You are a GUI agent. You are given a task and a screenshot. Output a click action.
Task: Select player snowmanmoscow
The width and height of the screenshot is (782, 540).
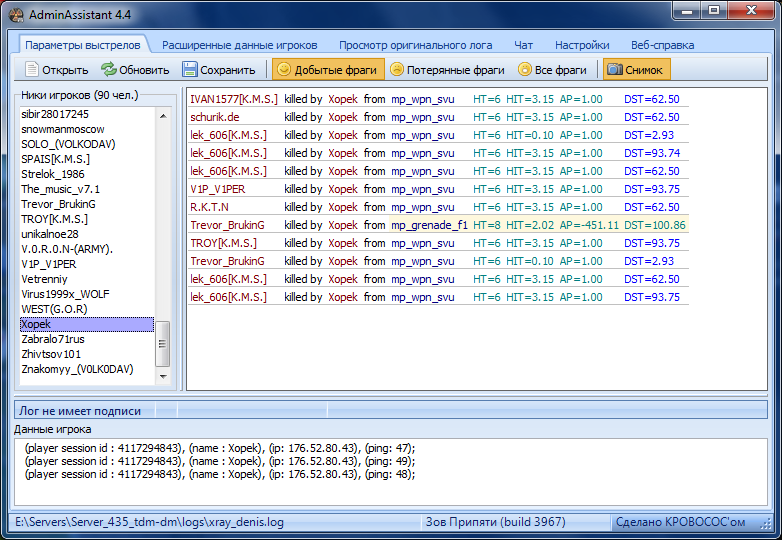click(87, 129)
